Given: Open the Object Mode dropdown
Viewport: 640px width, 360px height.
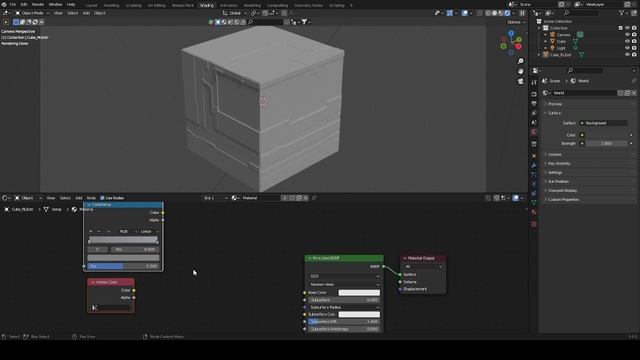Looking at the screenshot, I should (32, 13).
